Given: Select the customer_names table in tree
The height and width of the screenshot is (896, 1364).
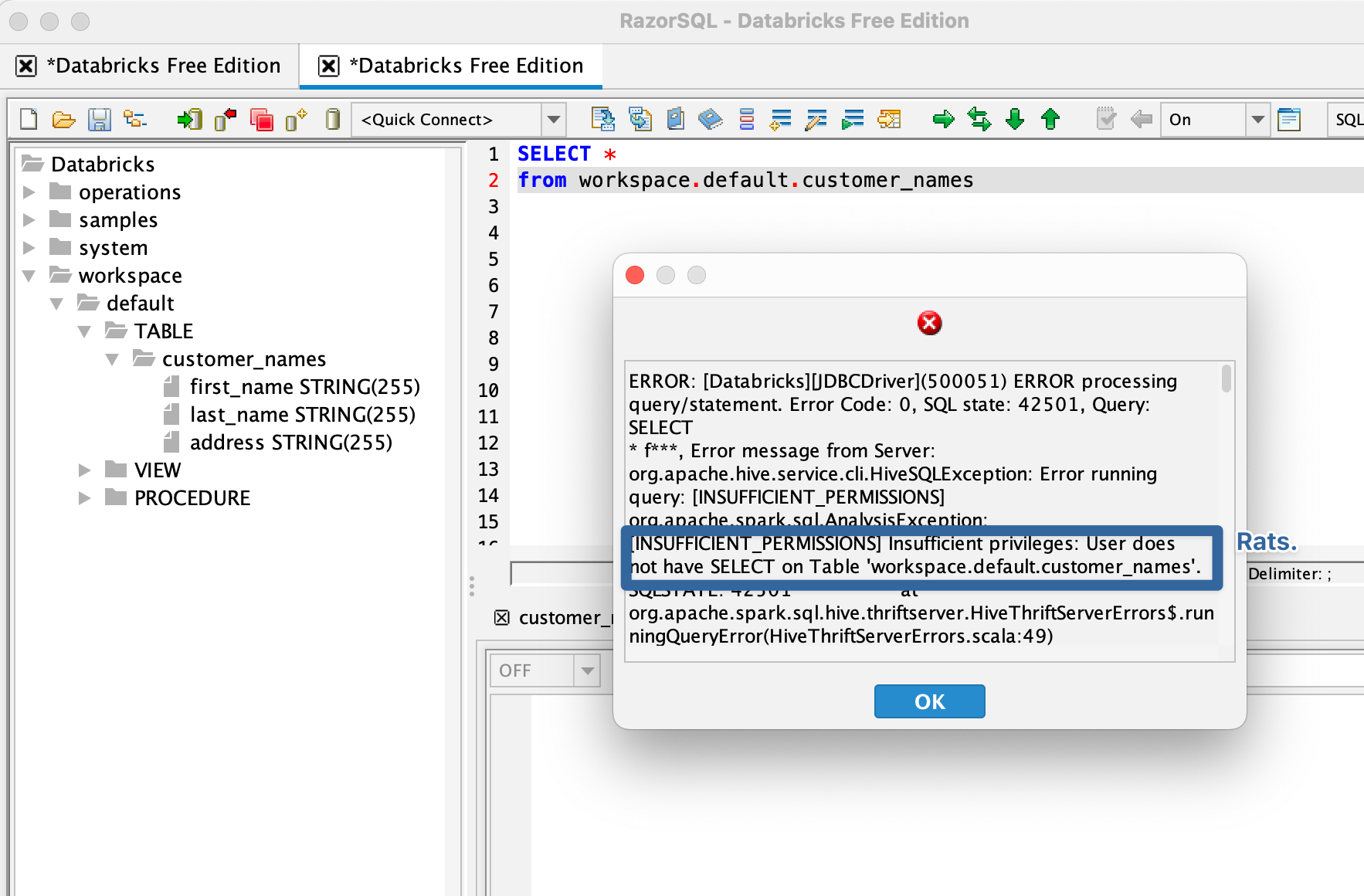Looking at the screenshot, I should [x=244, y=358].
